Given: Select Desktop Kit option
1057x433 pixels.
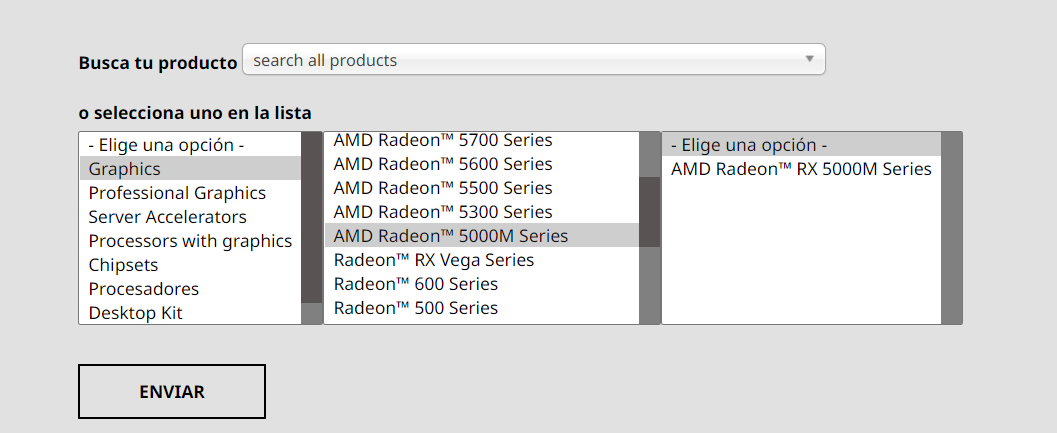Looking at the screenshot, I should coord(135,313).
